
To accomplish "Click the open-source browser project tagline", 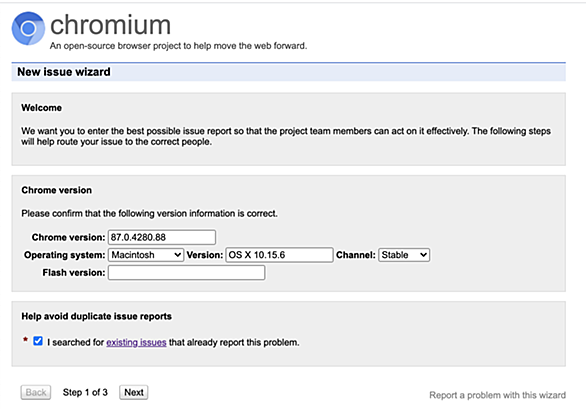I will [178, 46].
